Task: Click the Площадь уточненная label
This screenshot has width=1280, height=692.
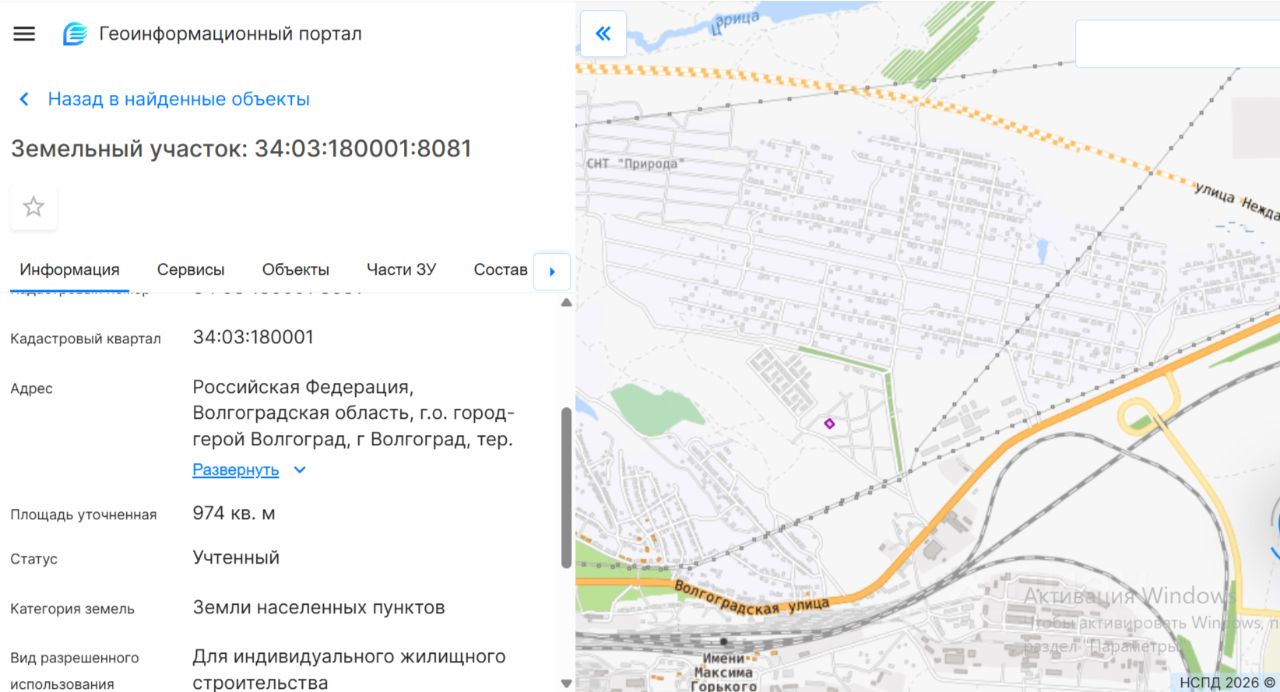Action: (x=84, y=515)
